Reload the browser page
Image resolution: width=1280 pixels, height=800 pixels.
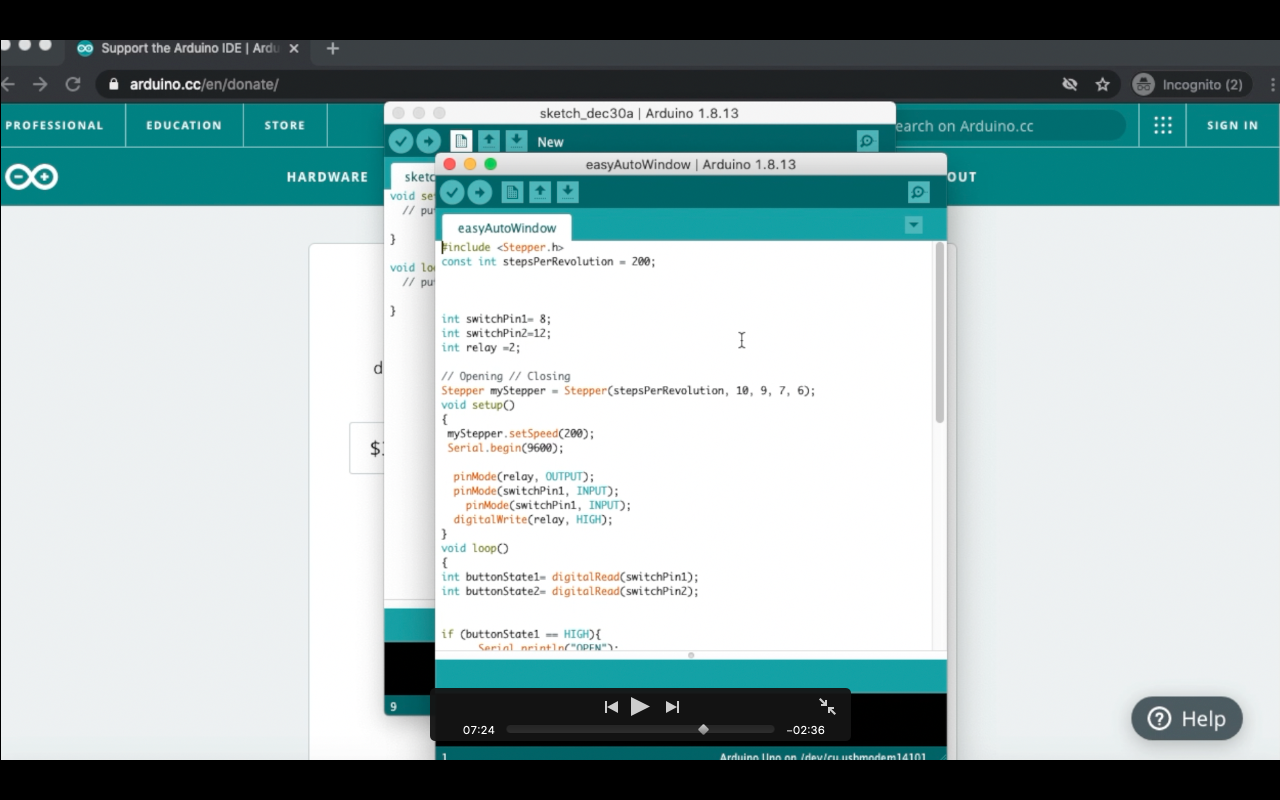tap(73, 85)
